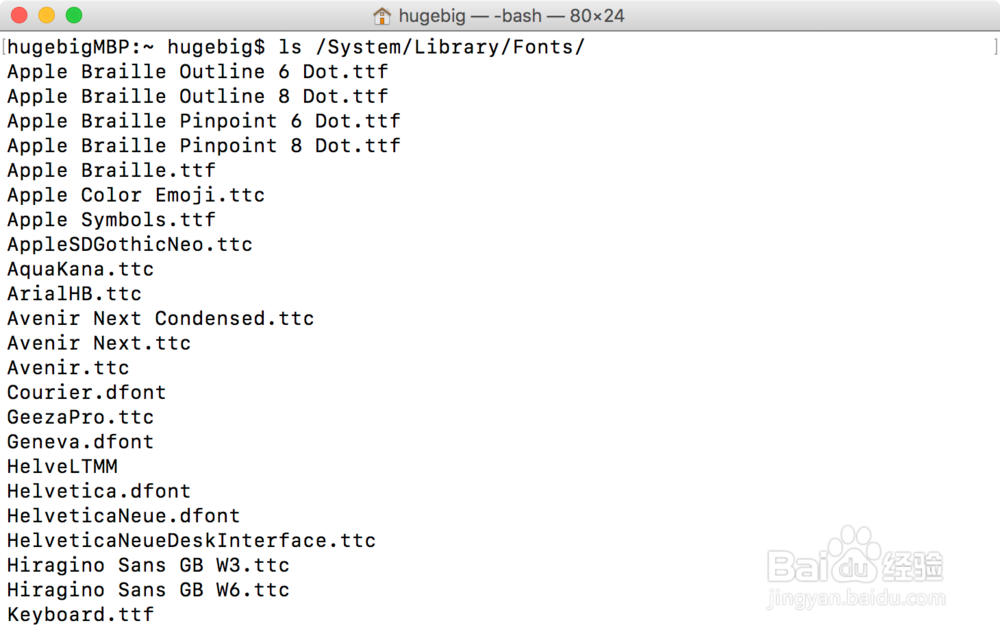Click the 'Apple Symbols.ttf' filename
Image resolution: width=1000 pixels, height=632 pixels.
[111, 220]
